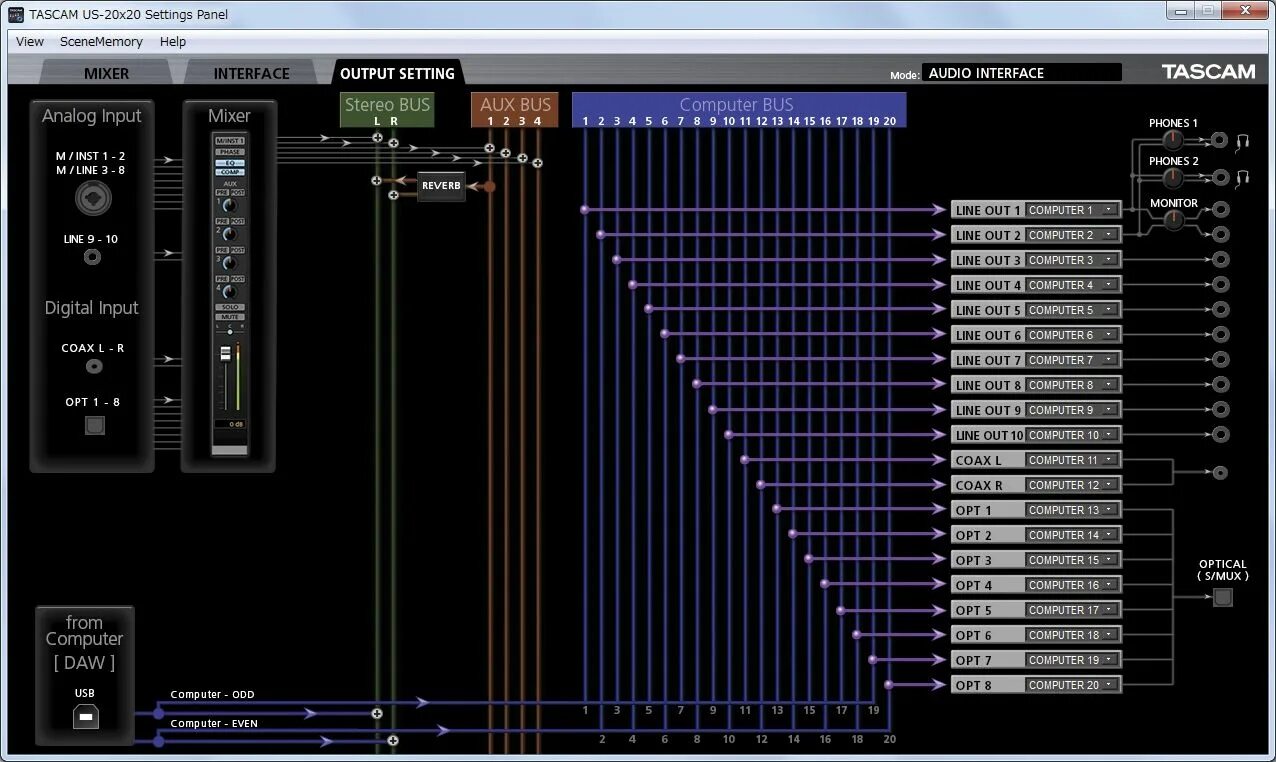Click the OPT 1 - 8 optical input icon
Screen dimensions: 1276x762
pyautogui.click(x=94, y=425)
